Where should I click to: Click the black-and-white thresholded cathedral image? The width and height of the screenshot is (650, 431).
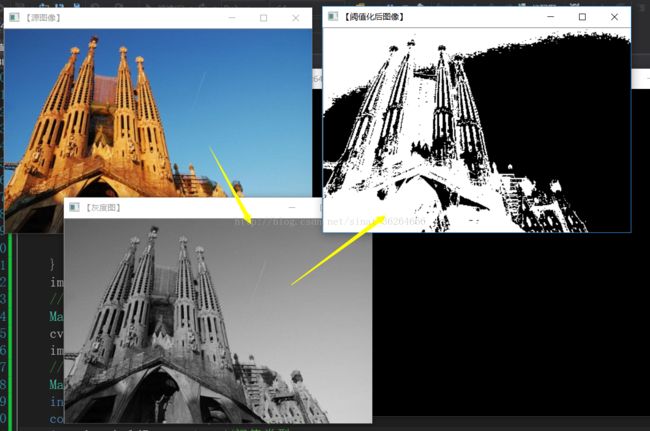[x=477, y=130]
